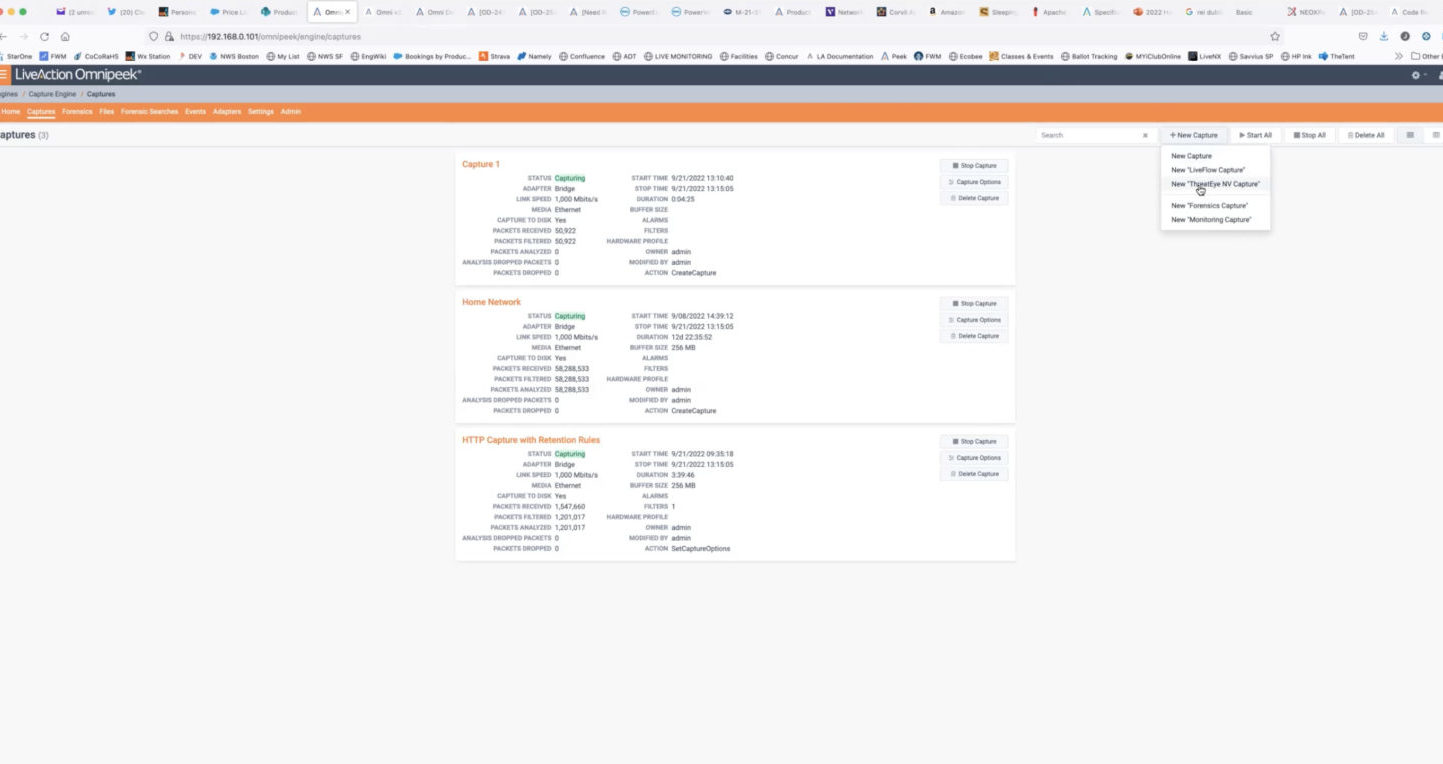Stop Capture for Capture 1
Image resolution: width=1443 pixels, height=764 pixels.
pos(974,166)
